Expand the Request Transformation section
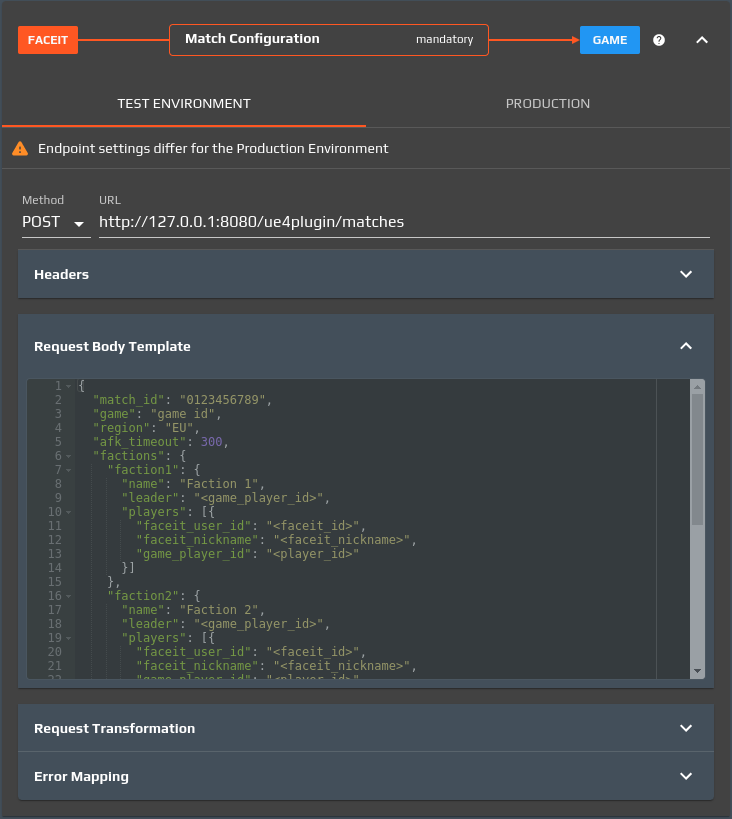The height and width of the screenshot is (819, 732). coord(686,728)
